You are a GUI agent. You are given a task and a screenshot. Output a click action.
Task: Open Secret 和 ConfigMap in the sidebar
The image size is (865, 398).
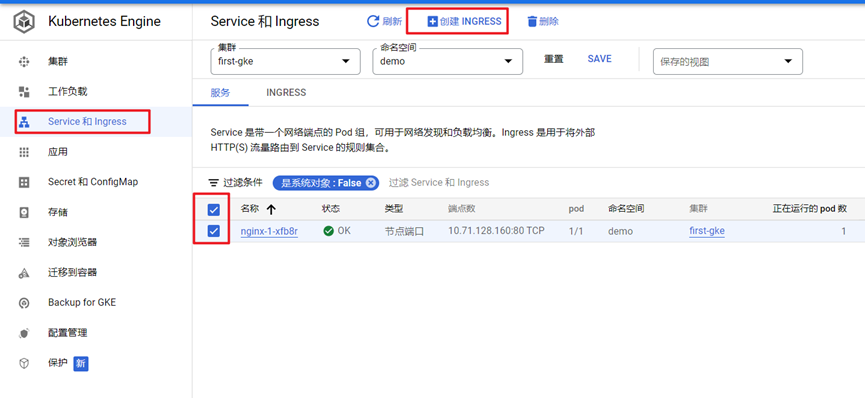(93, 182)
